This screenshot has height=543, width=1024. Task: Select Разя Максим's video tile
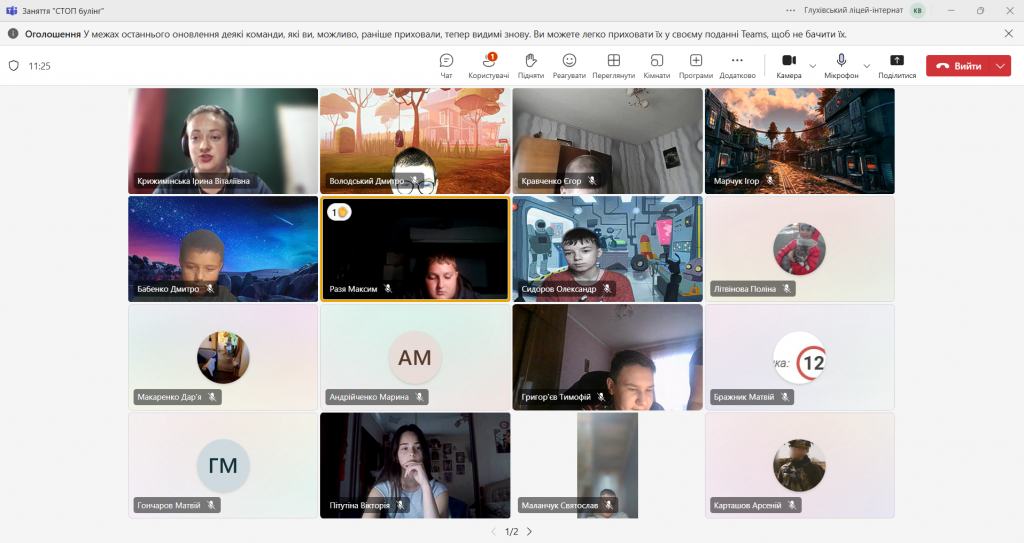point(415,249)
